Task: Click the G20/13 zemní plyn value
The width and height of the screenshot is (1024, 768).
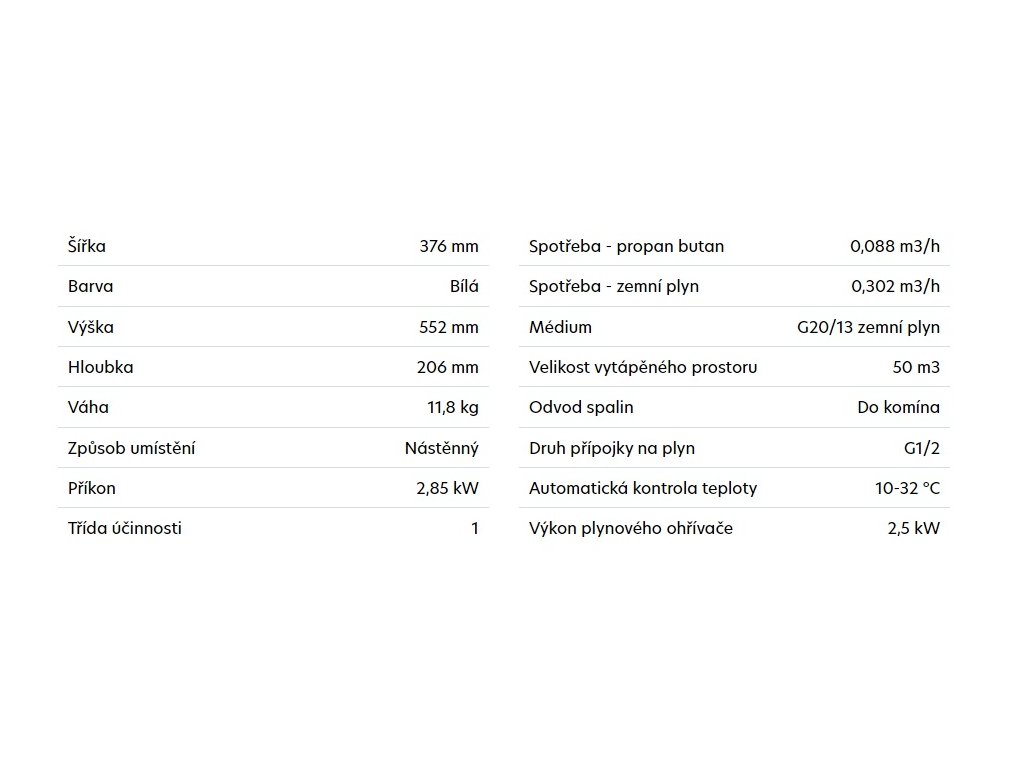Action: pyautogui.click(x=868, y=327)
